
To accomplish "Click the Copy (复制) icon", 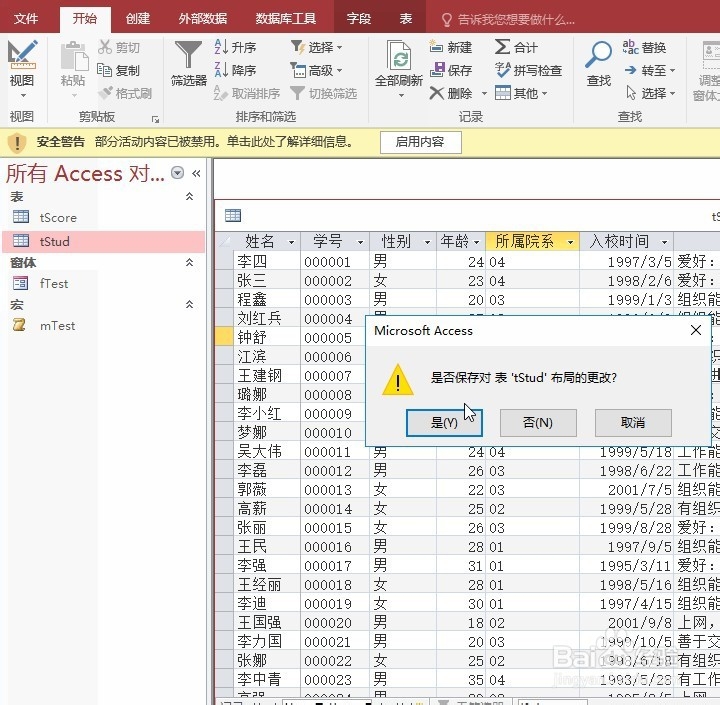I will coord(105,70).
